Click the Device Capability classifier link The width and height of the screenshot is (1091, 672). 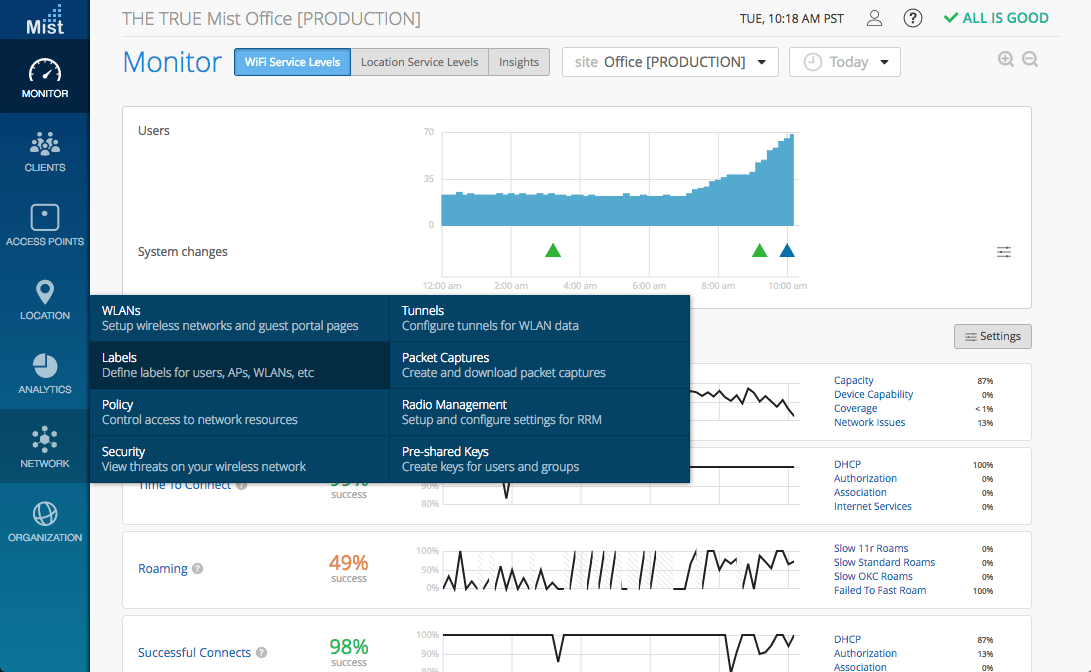click(x=873, y=394)
